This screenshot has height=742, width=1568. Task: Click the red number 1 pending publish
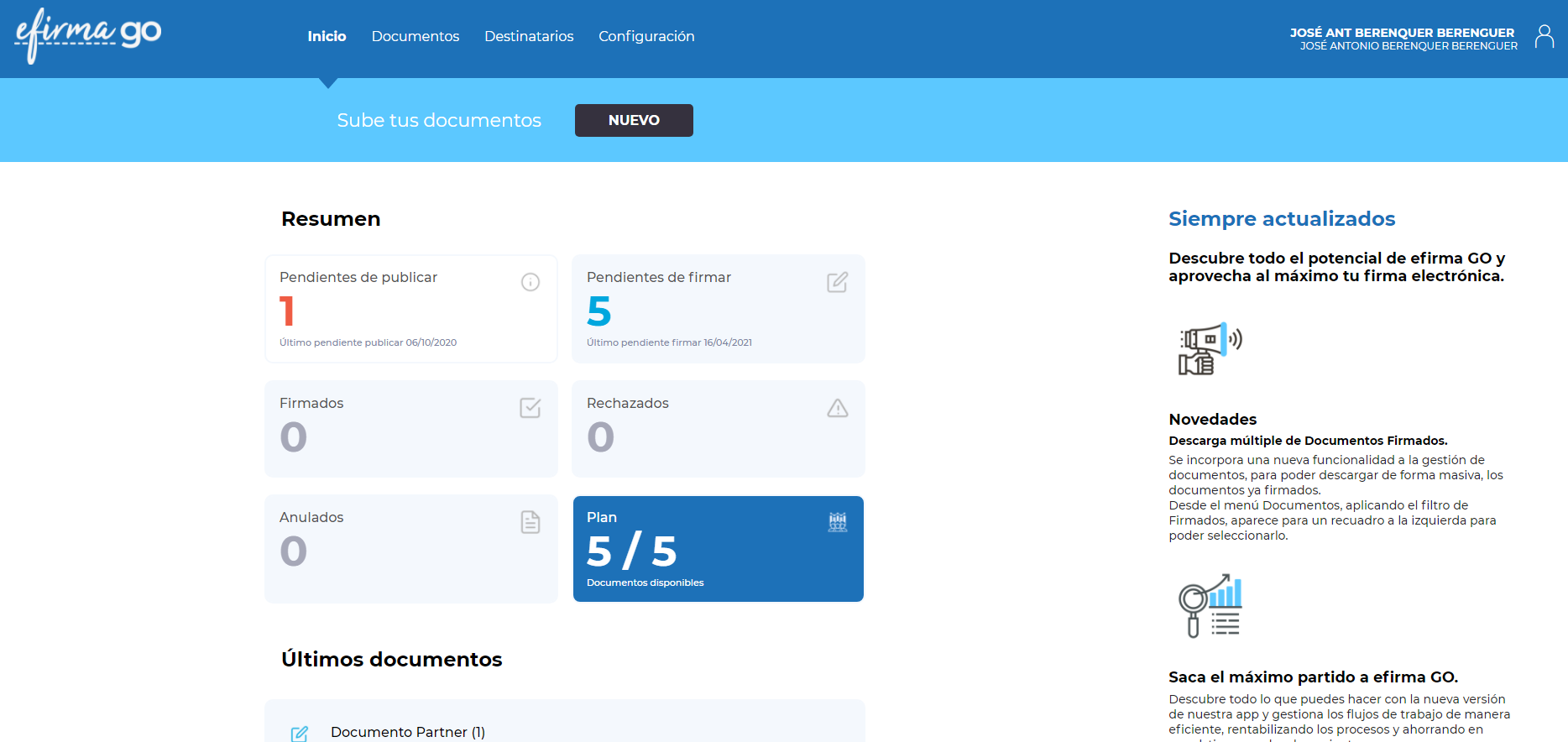[287, 311]
